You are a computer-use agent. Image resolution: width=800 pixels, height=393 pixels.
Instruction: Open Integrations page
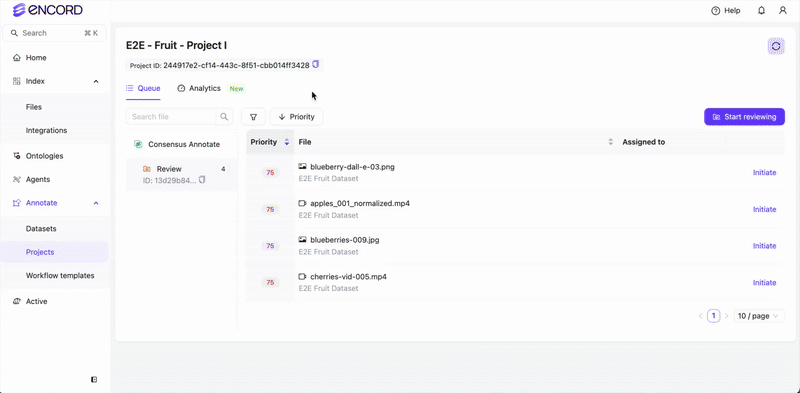pos(46,131)
